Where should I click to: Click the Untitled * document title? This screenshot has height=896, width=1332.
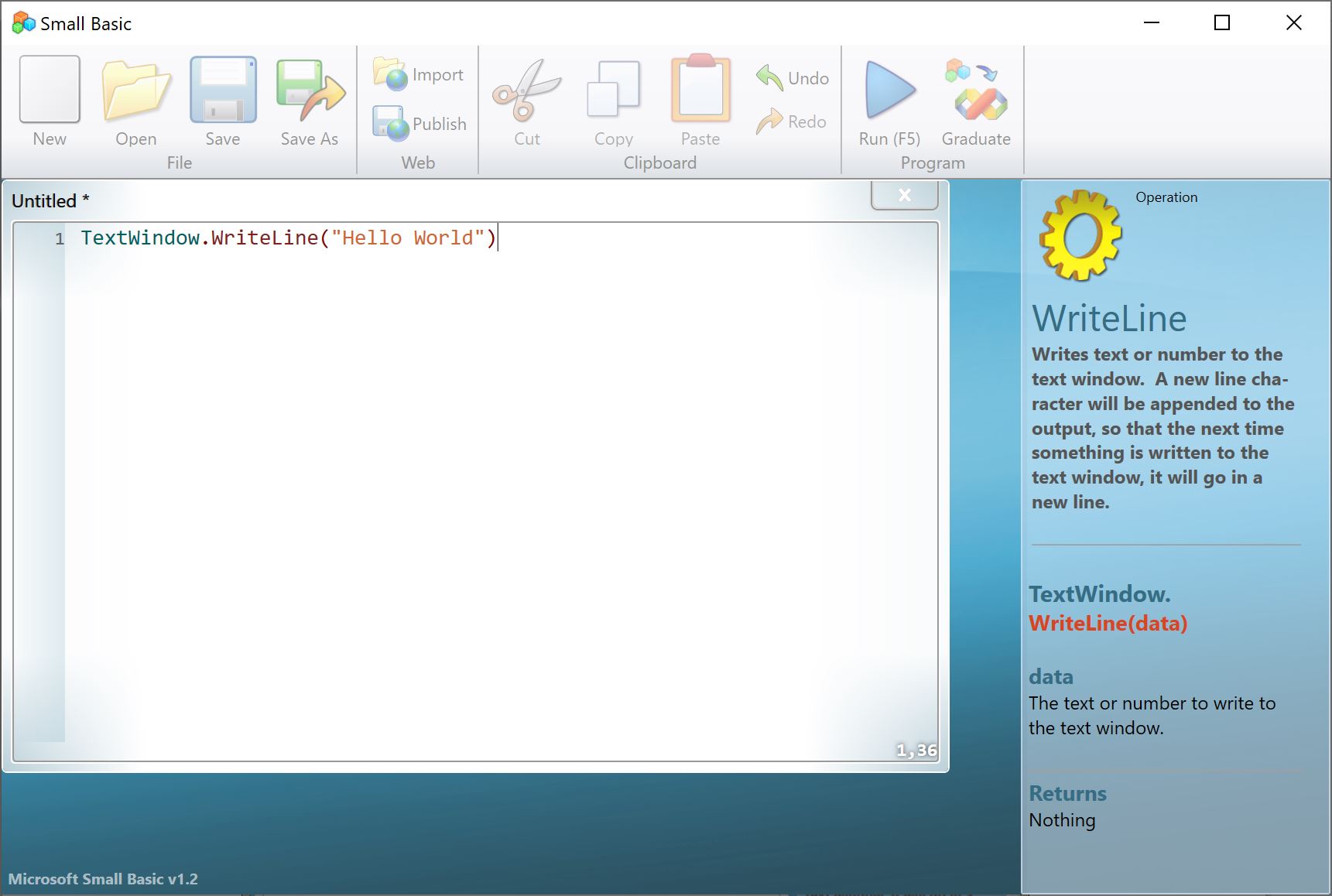pyautogui.click(x=50, y=201)
